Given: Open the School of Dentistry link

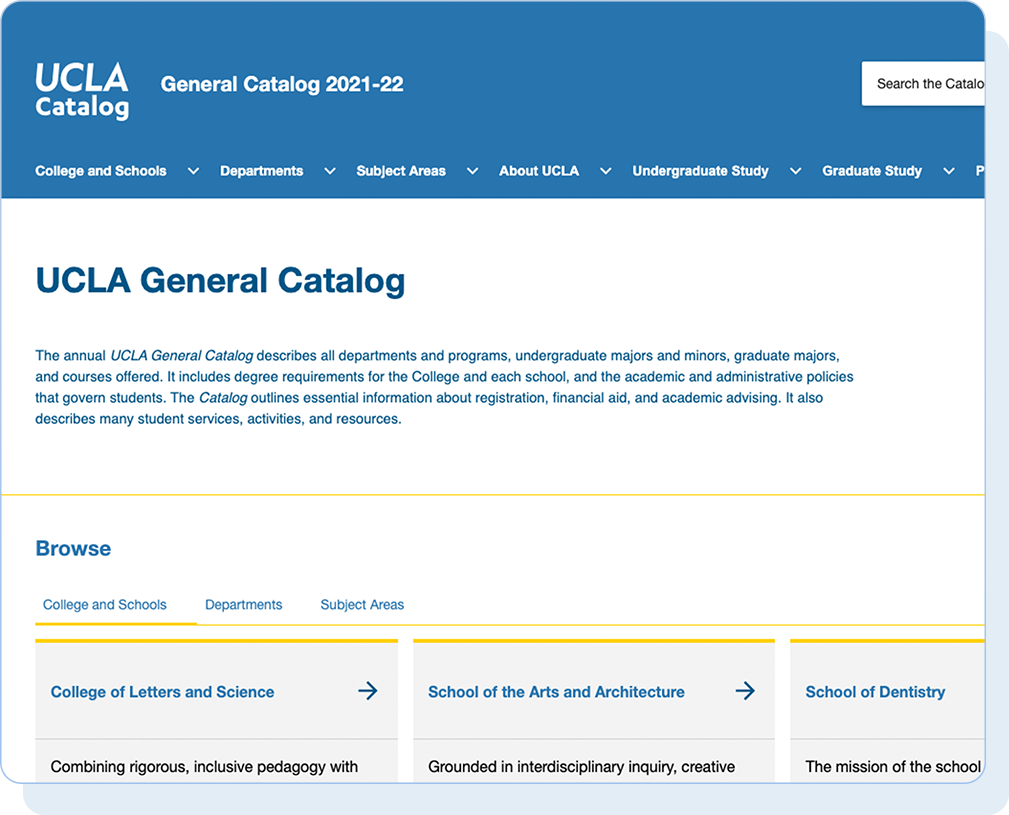Looking at the screenshot, I should [x=875, y=692].
